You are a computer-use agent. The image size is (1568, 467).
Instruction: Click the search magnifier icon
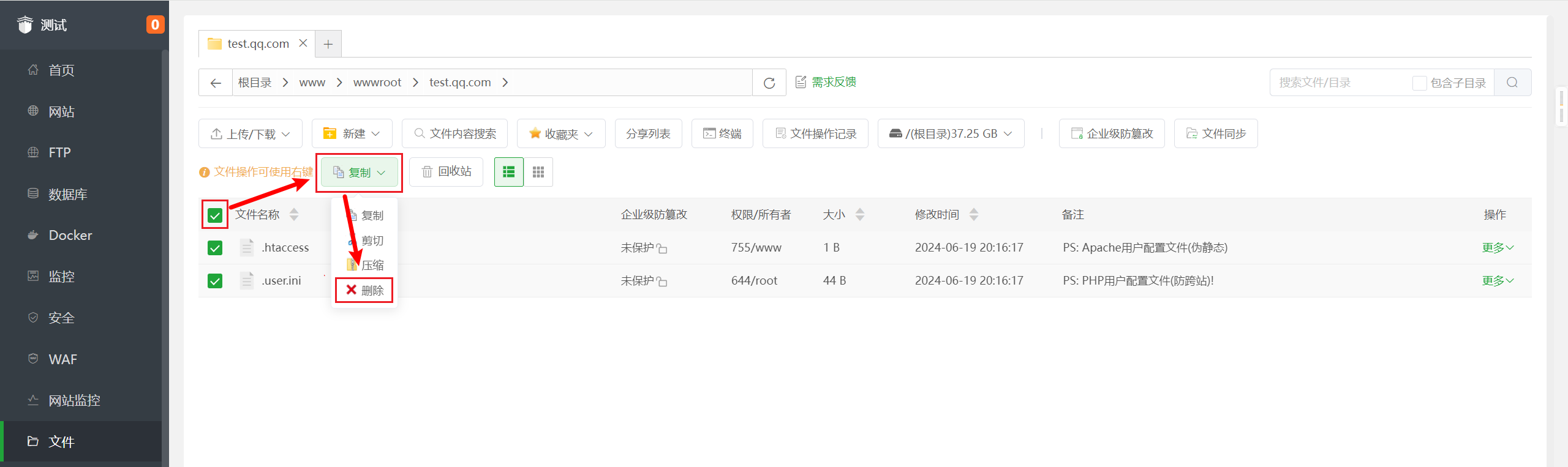[x=1512, y=83]
